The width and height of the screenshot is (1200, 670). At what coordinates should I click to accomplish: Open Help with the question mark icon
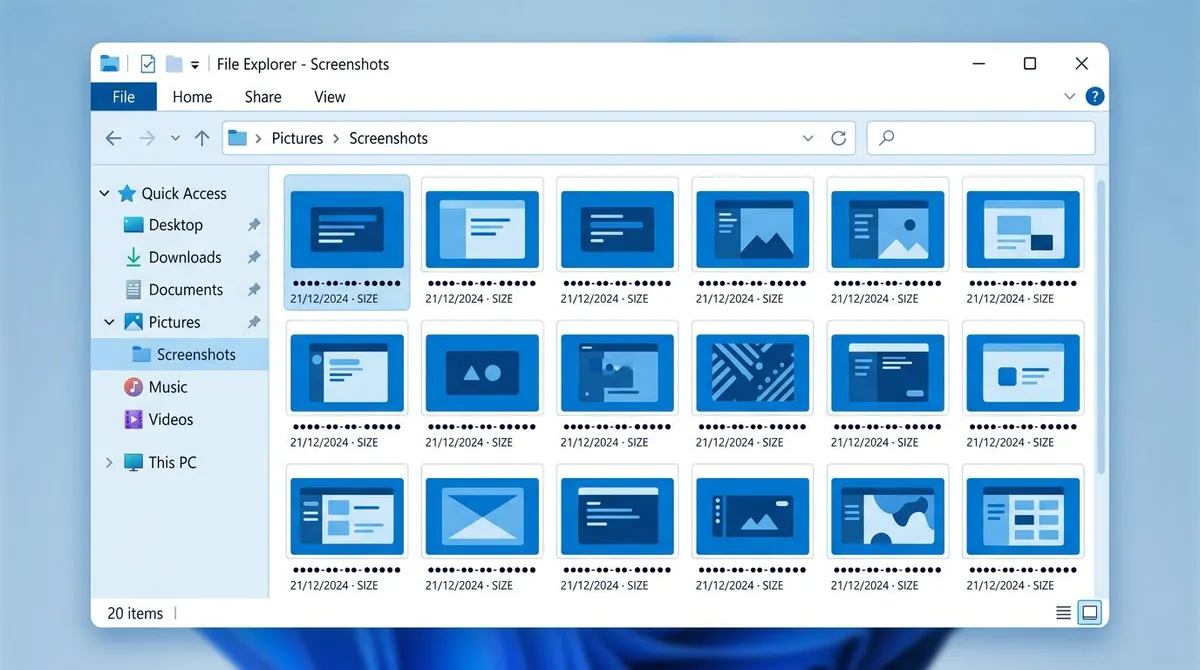point(1095,97)
